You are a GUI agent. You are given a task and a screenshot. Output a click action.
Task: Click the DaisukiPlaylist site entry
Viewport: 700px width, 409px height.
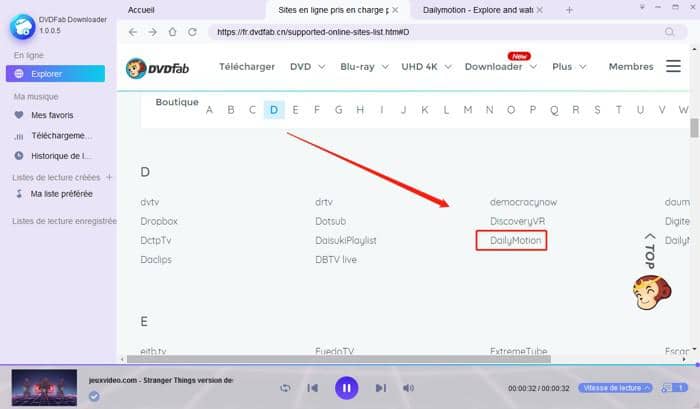click(346, 240)
